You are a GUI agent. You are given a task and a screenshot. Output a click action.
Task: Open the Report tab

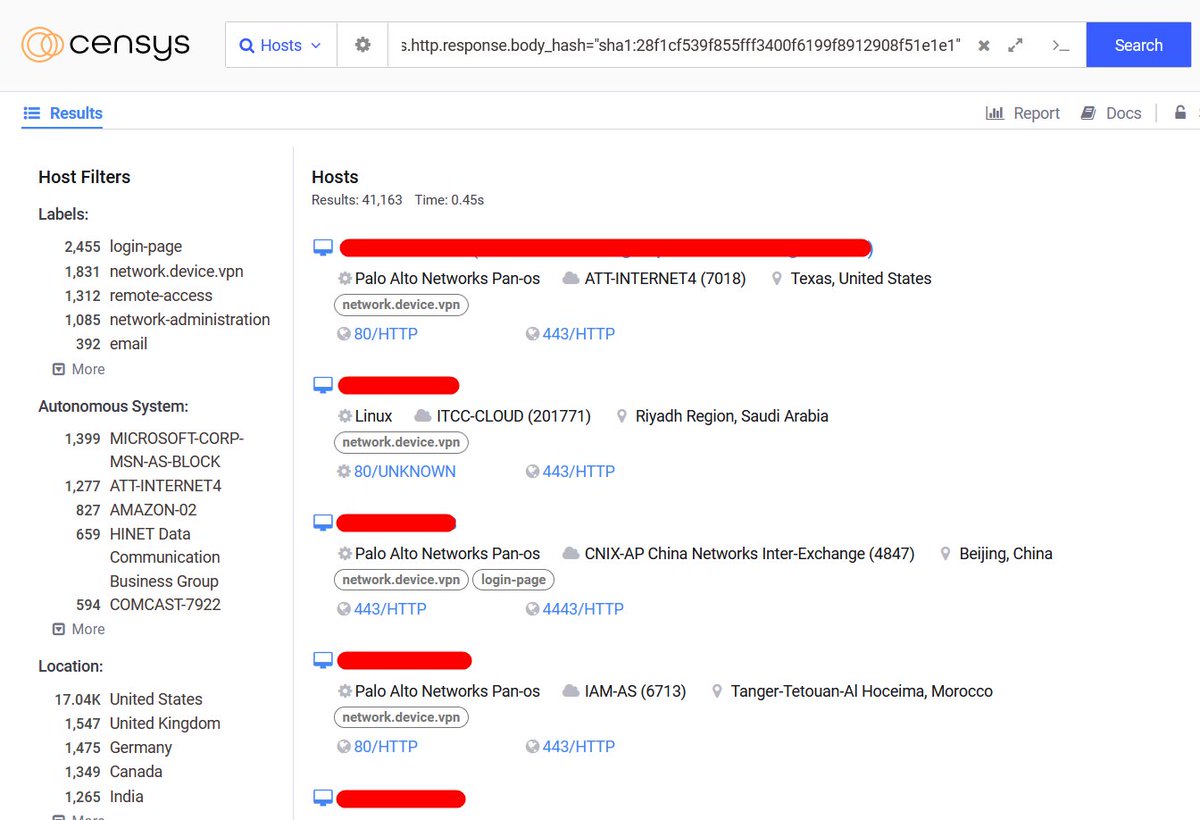coord(1022,113)
